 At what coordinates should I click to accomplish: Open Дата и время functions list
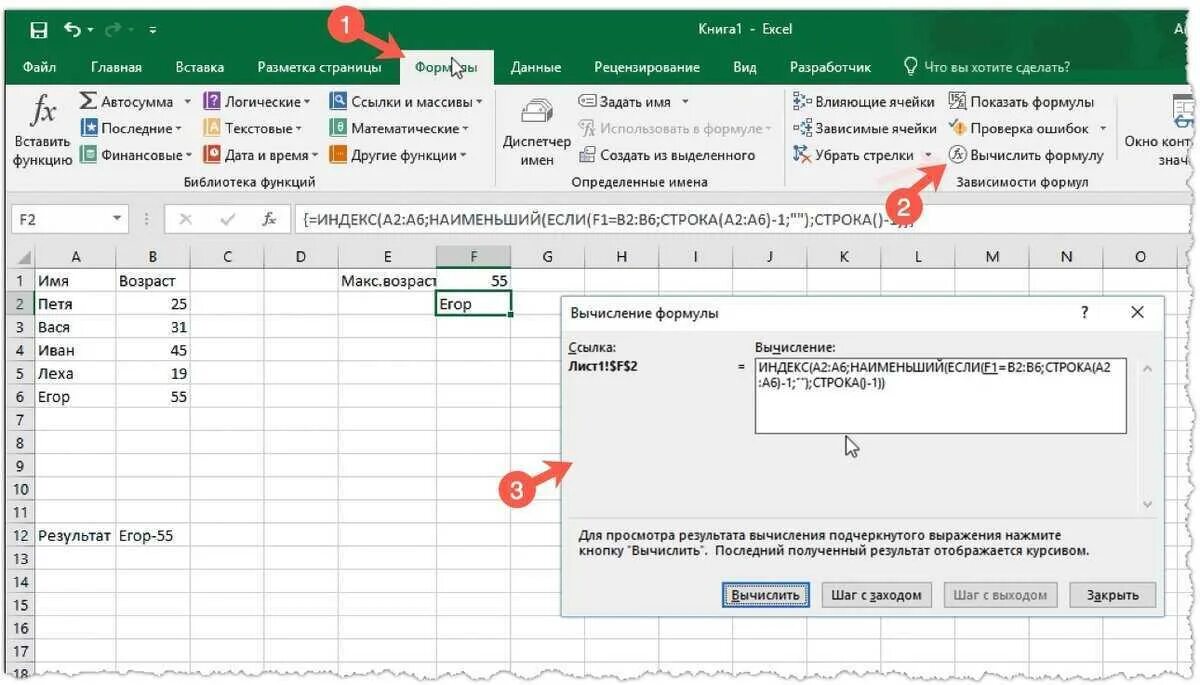coord(261,155)
